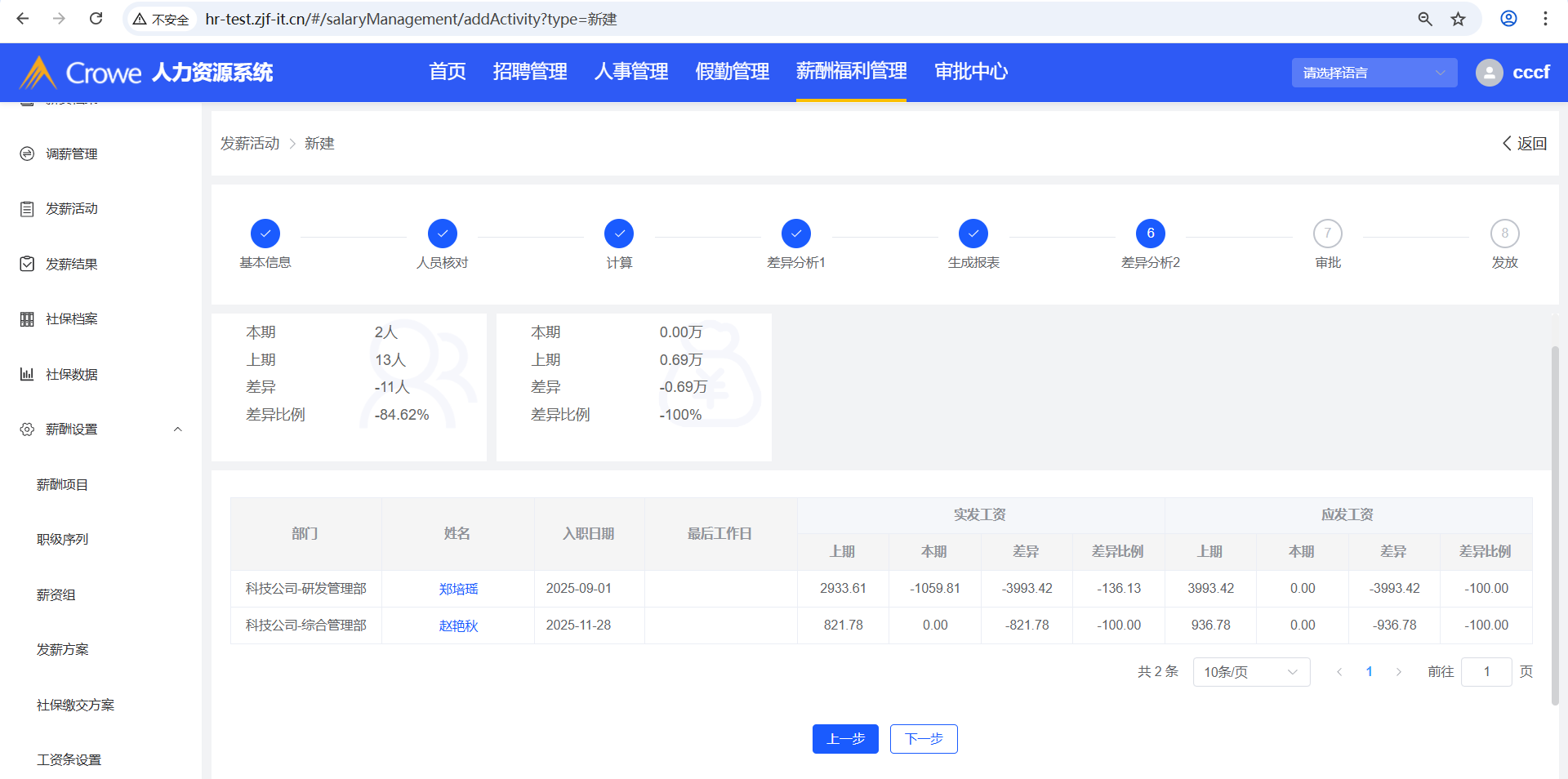Click the 调薪管理 sidebar icon
Screen dimensions: 1568x779
pos(27,154)
